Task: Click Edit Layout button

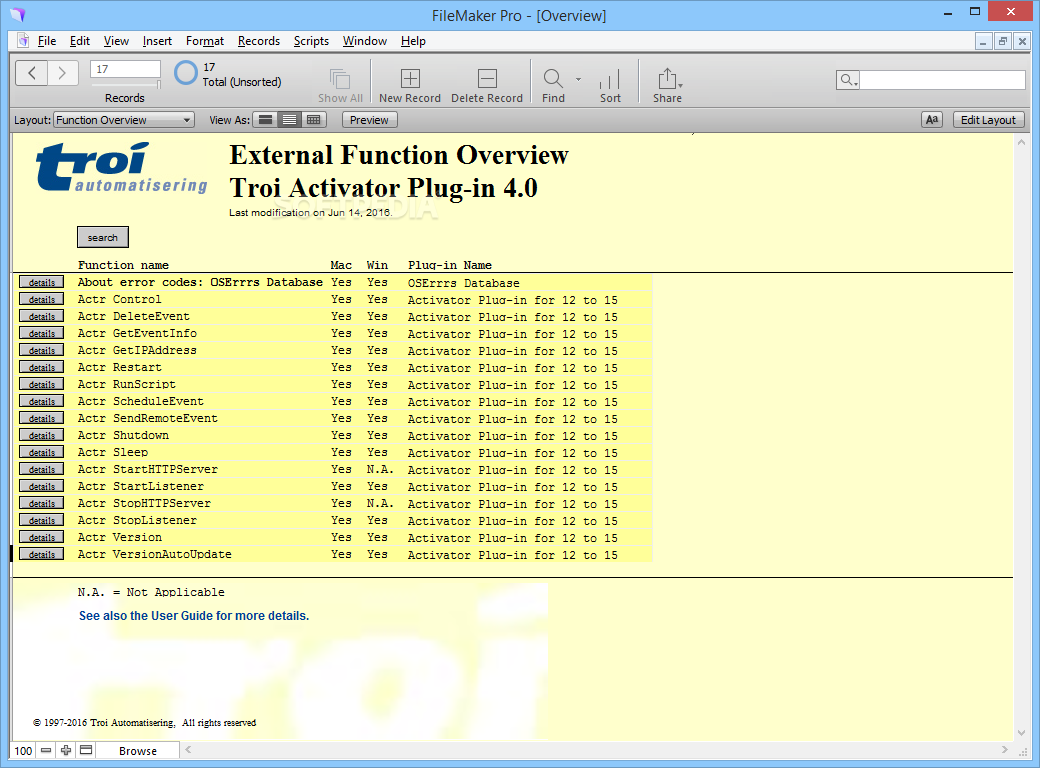Action: pyautogui.click(x=988, y=120)
